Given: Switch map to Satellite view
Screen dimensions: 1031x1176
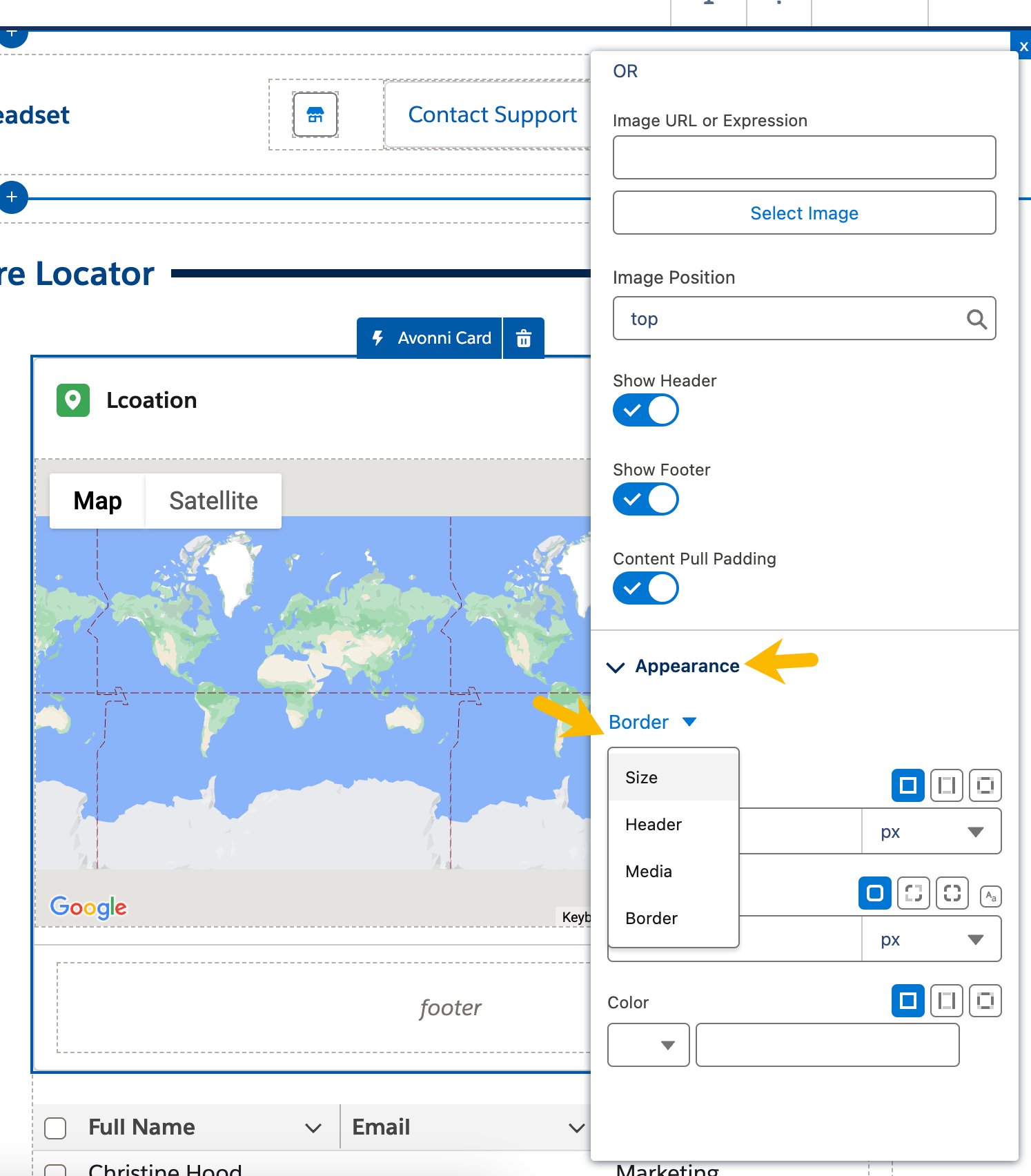Looking at the screenshot, I should click(x=213, y=501).
